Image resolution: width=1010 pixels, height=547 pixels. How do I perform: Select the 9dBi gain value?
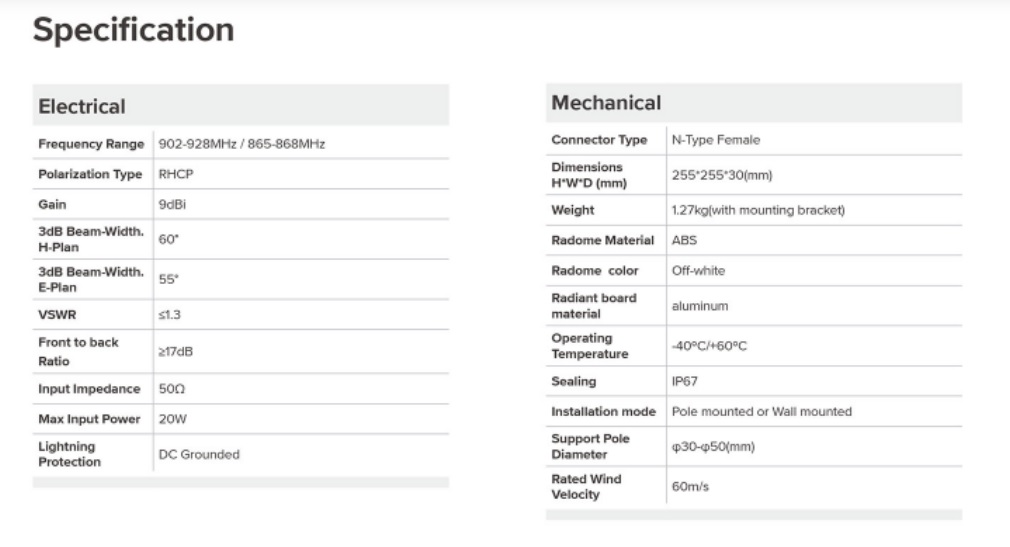click(x=172, y=204)
